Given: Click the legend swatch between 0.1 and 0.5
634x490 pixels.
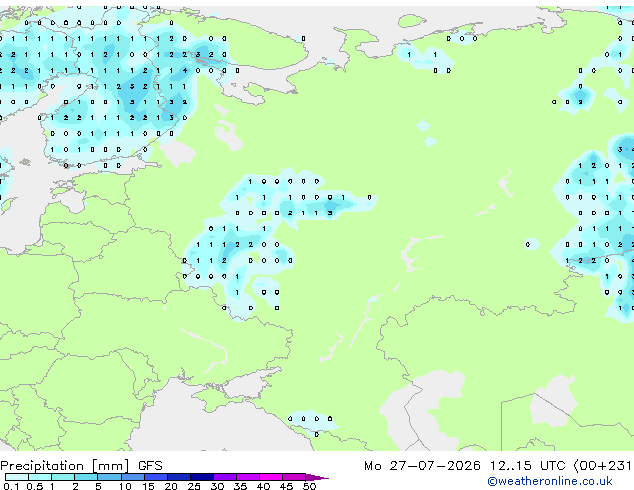Looking at the screenshot, I should pyautogui.click(x=17, y=477).
